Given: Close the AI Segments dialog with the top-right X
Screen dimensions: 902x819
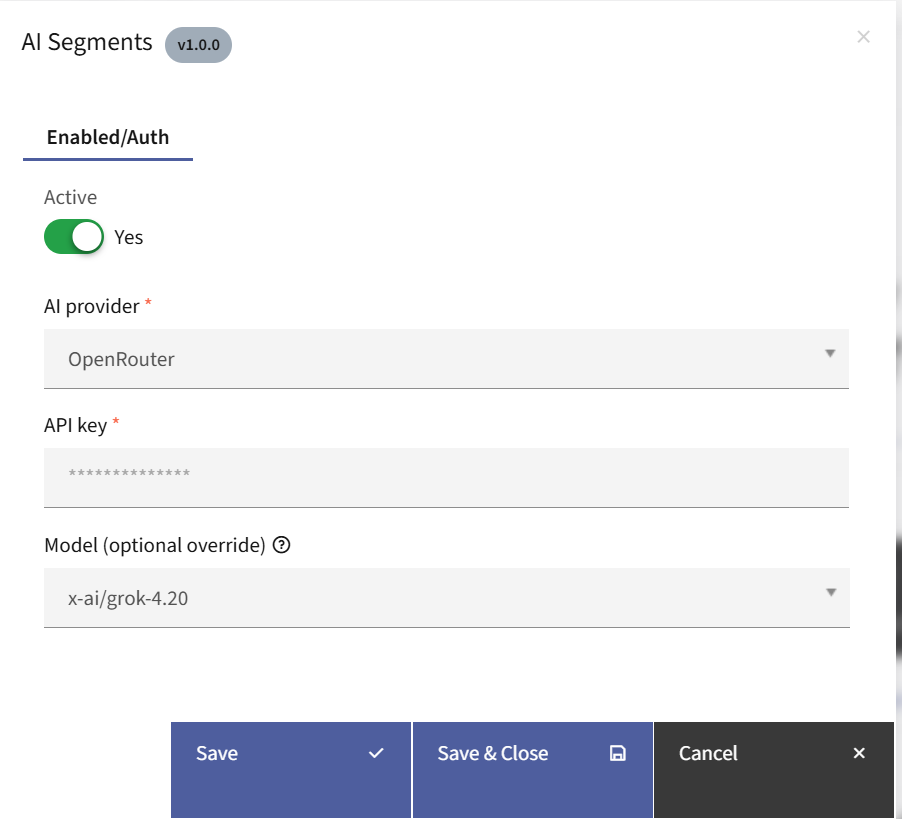Looking at the screenshot, I should (x=864, y=37).
